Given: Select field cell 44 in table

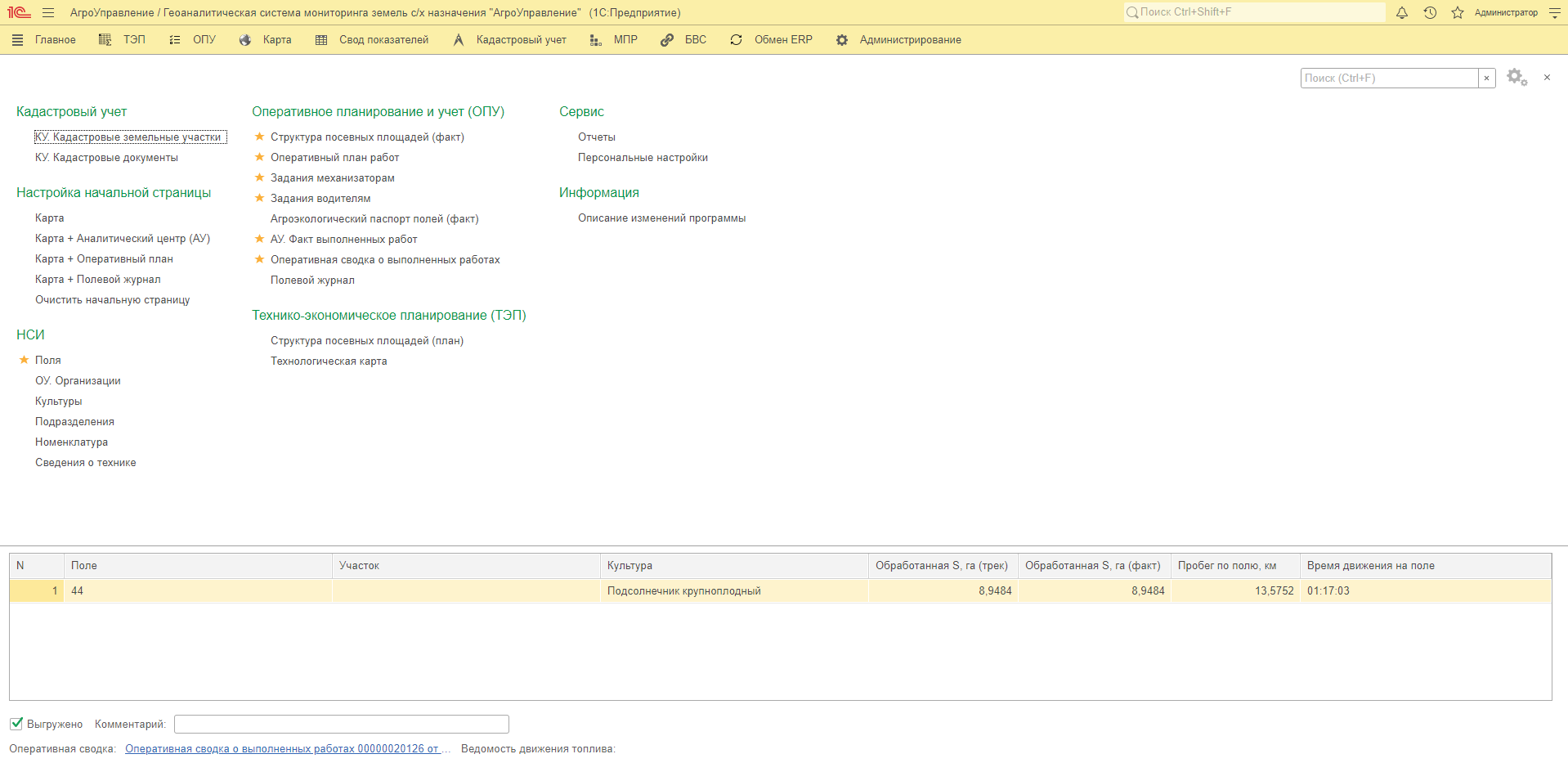Looking at the screenshot, I should [x=198, y=591].
